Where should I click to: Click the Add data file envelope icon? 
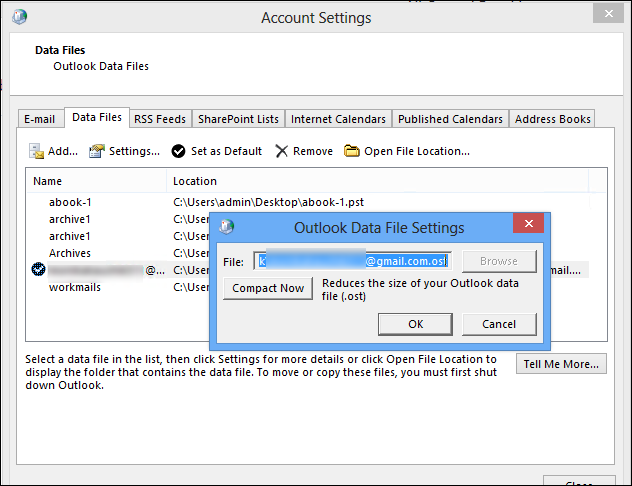[x=36, y=151]
